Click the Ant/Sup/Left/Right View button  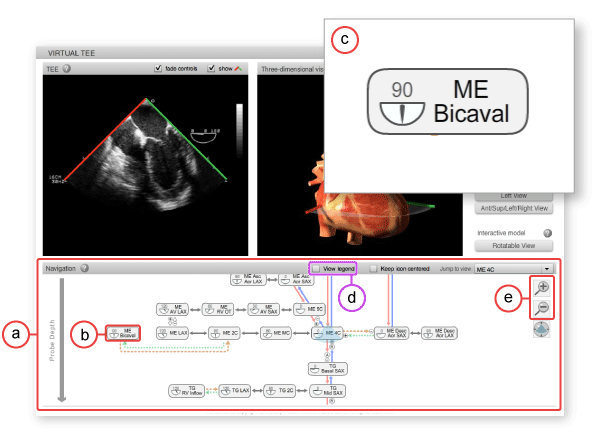pos(514,208)
